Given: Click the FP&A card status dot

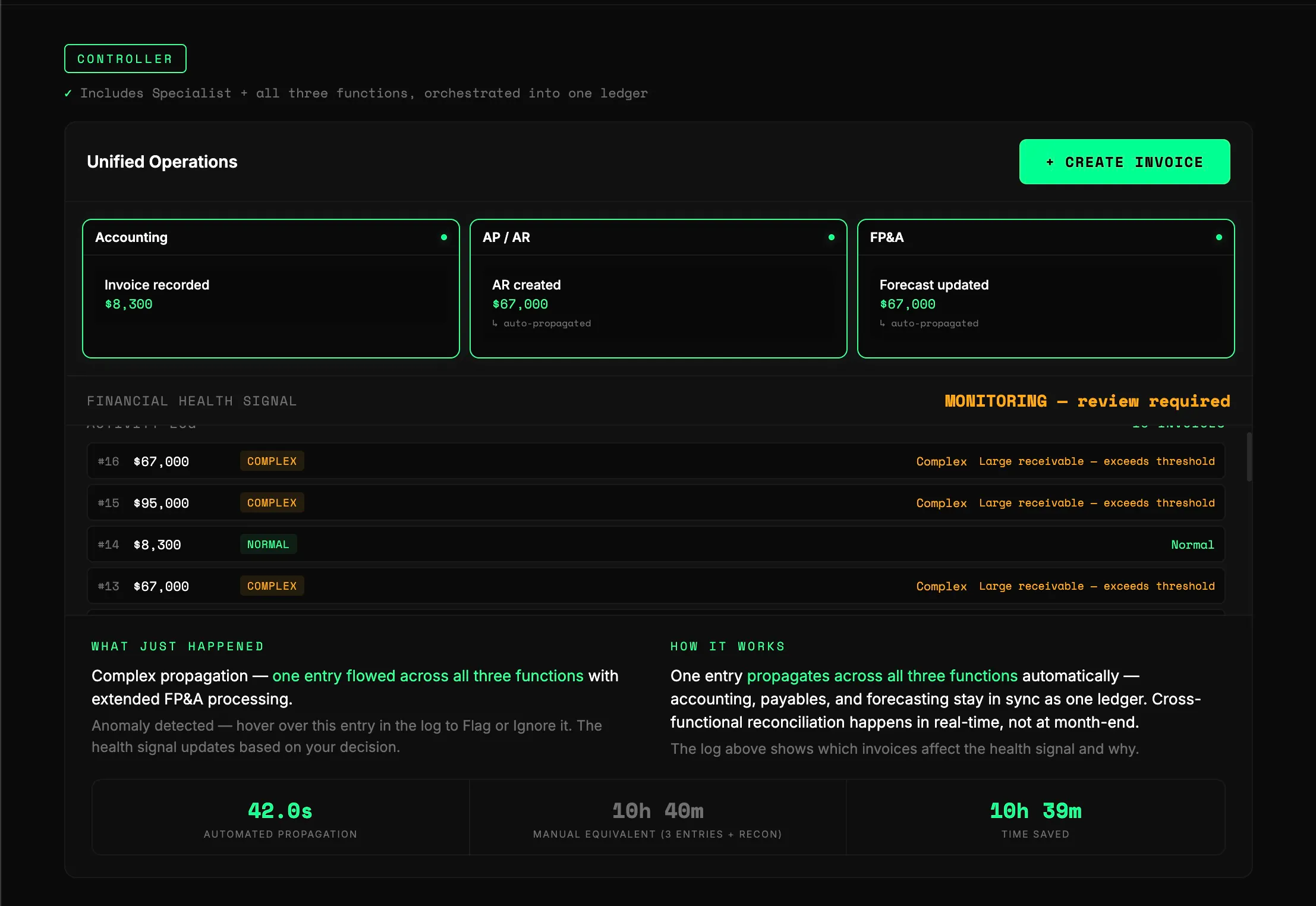Looking at the screenshot, I should [x=1219, y=237].
